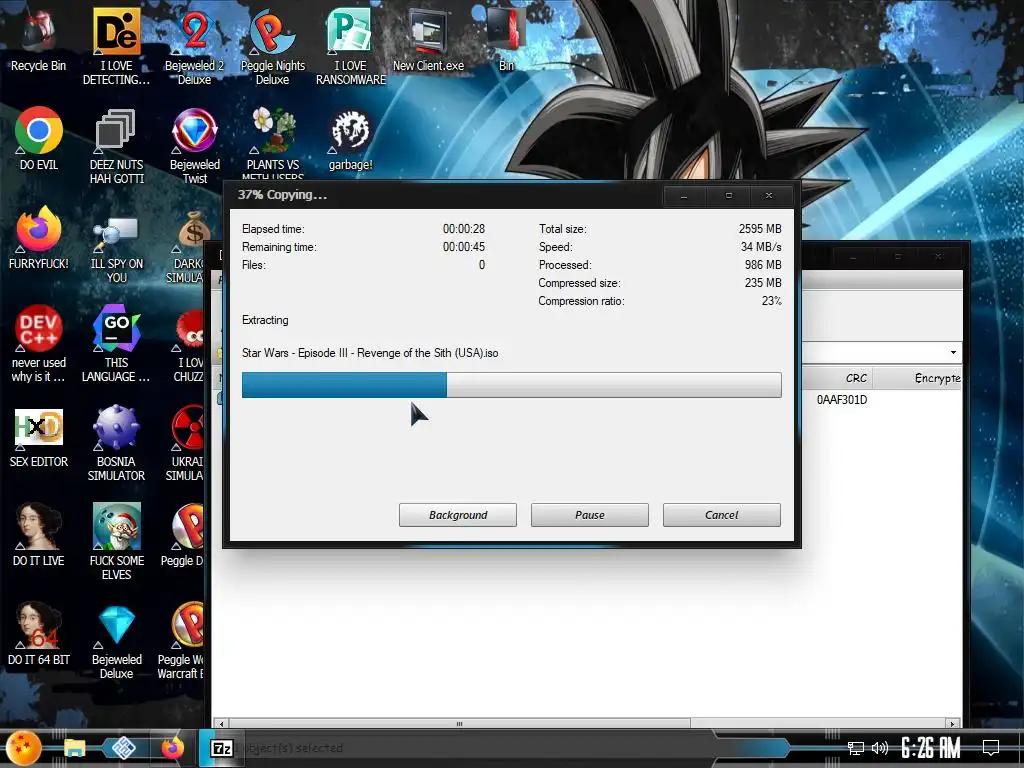The height and width of the screenshot is (768, 1024).
Task: Click the extraction progress bar
Action: pyautogui.click(x=511, y=385)
